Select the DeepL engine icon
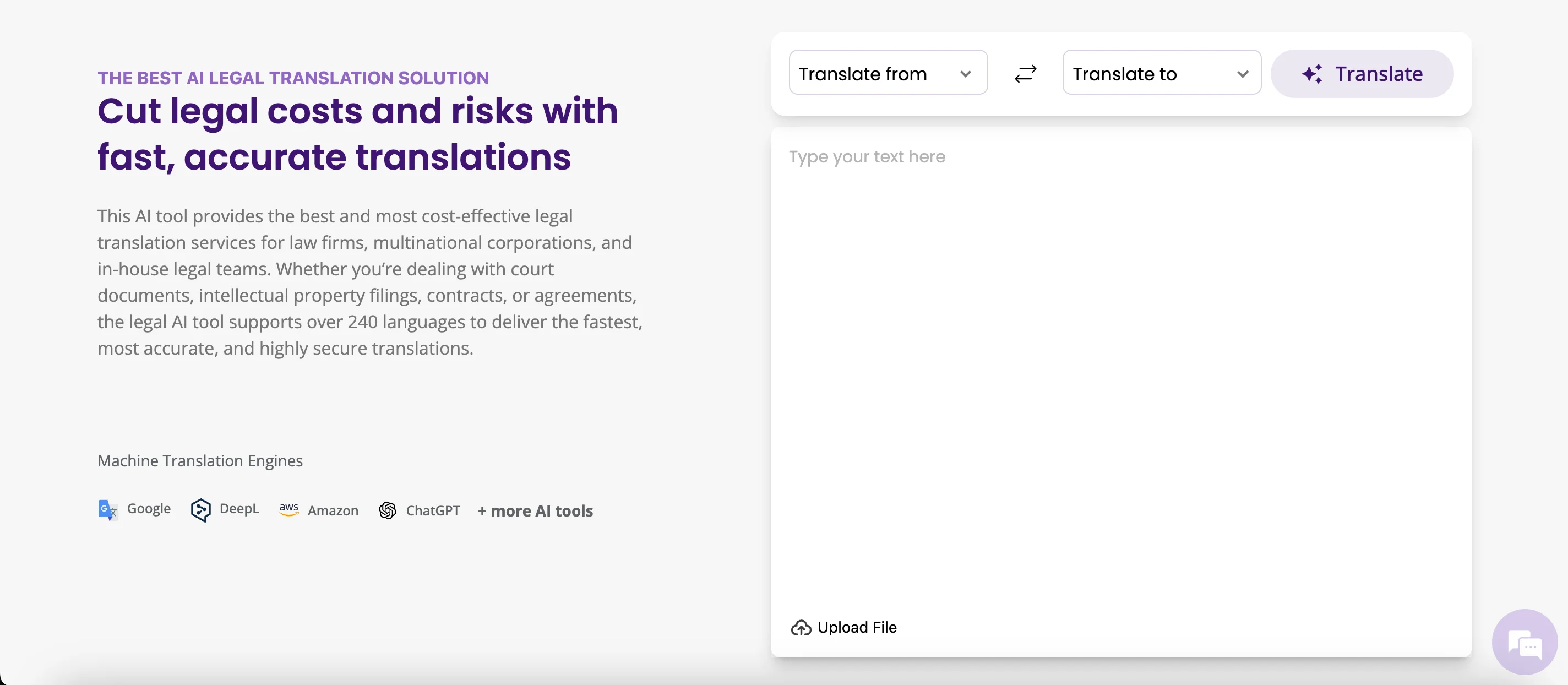Image resolution: width=1568 pixels, height=685 pixels. click(x=202, y=511)
